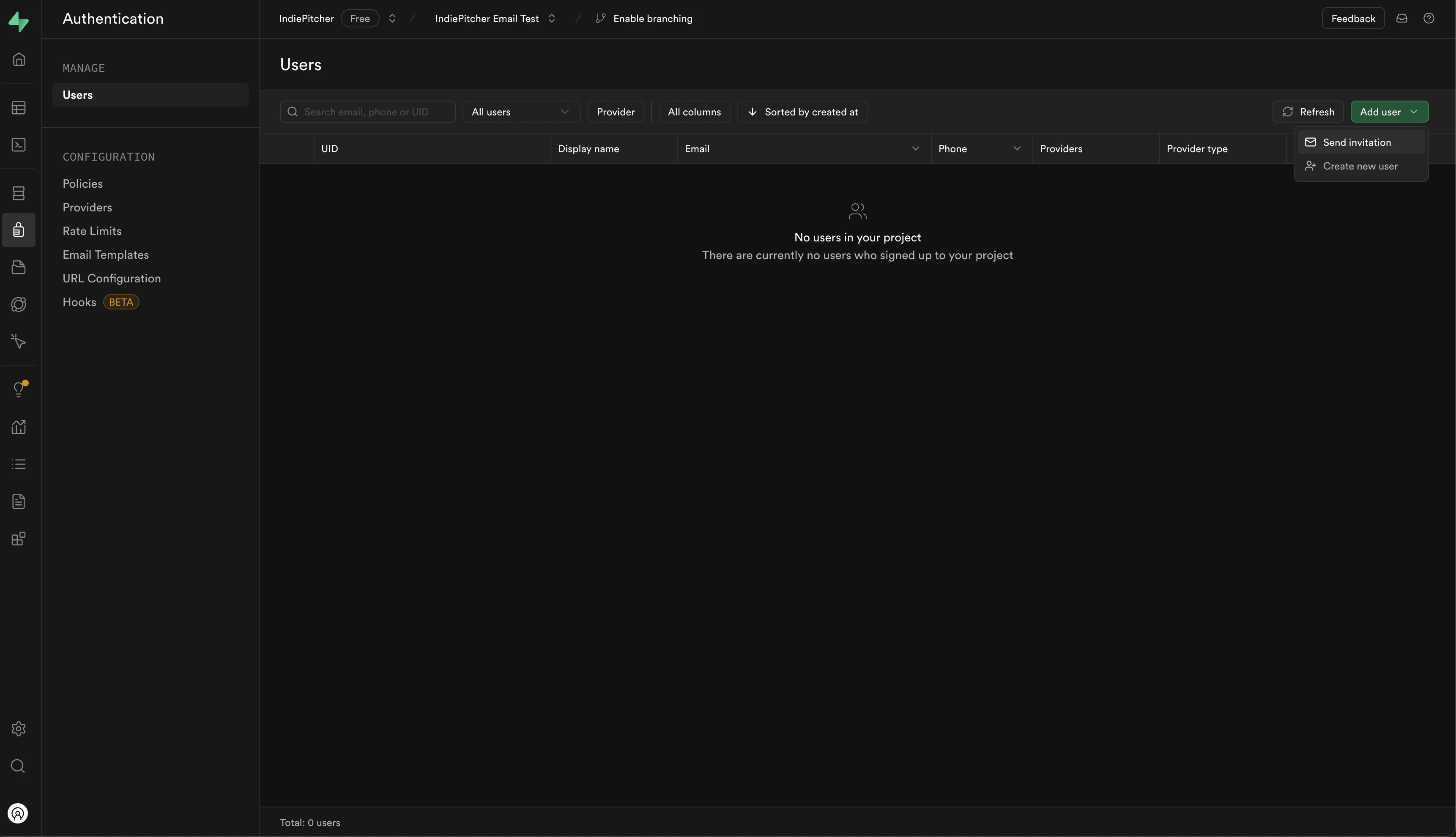1456x837 pixels.
Task: Focus the Search email, phone or UID field
Action: 367,112
